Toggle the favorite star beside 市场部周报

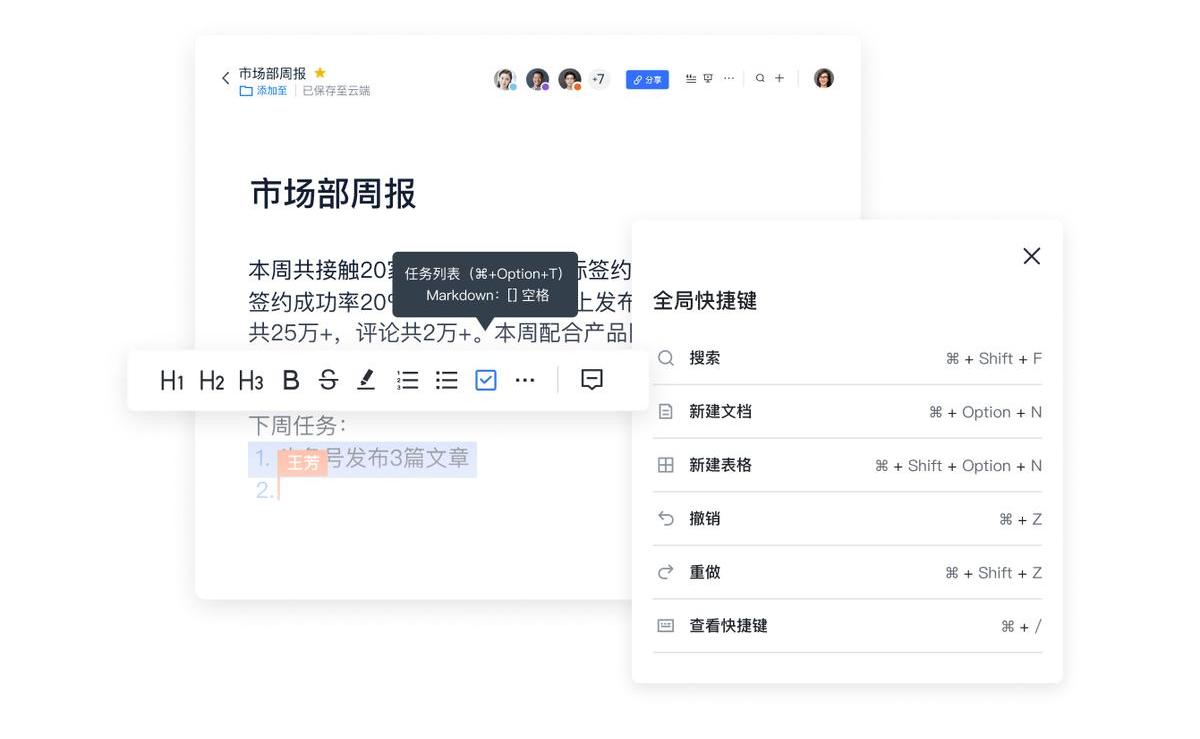pyautogui.click(x=320, y=73)
